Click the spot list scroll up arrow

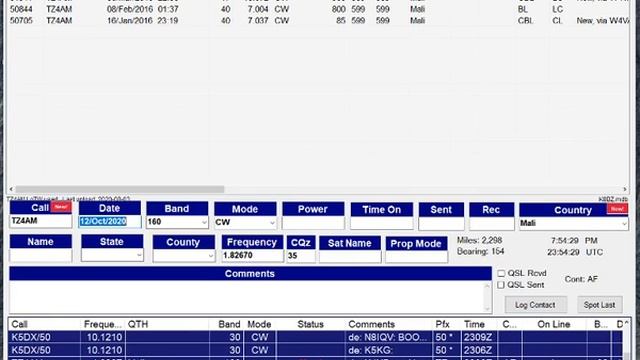click(627, 324)
